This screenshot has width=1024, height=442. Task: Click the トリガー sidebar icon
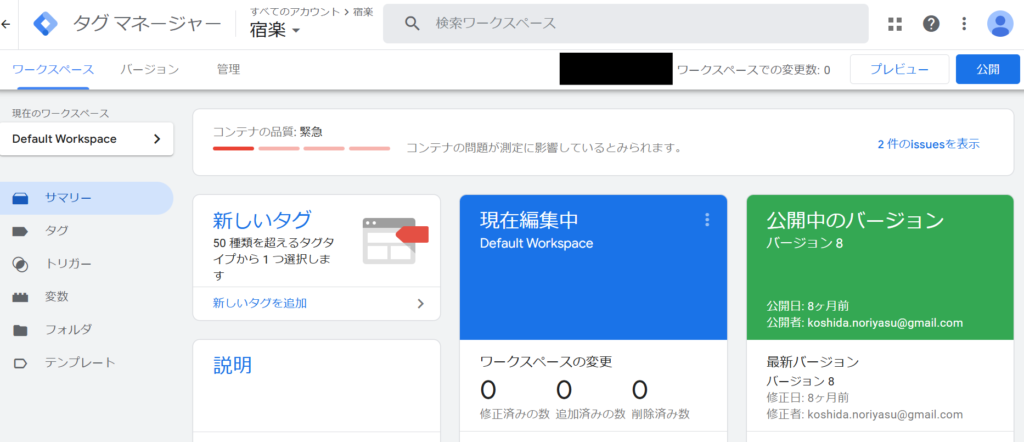[20, 264]
